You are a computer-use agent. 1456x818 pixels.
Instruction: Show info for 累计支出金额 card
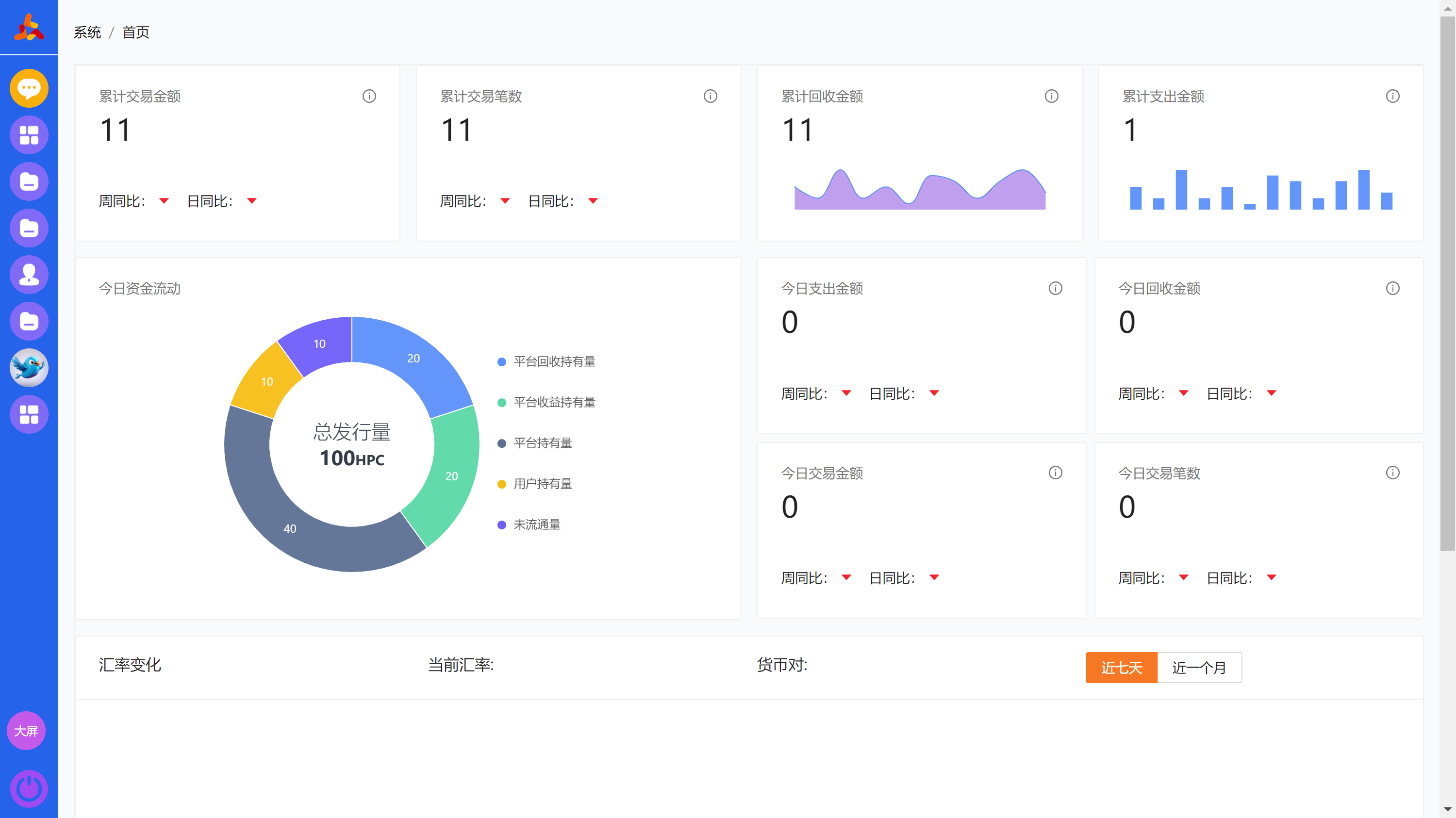pyautogui.click(x=1393, y=96)
